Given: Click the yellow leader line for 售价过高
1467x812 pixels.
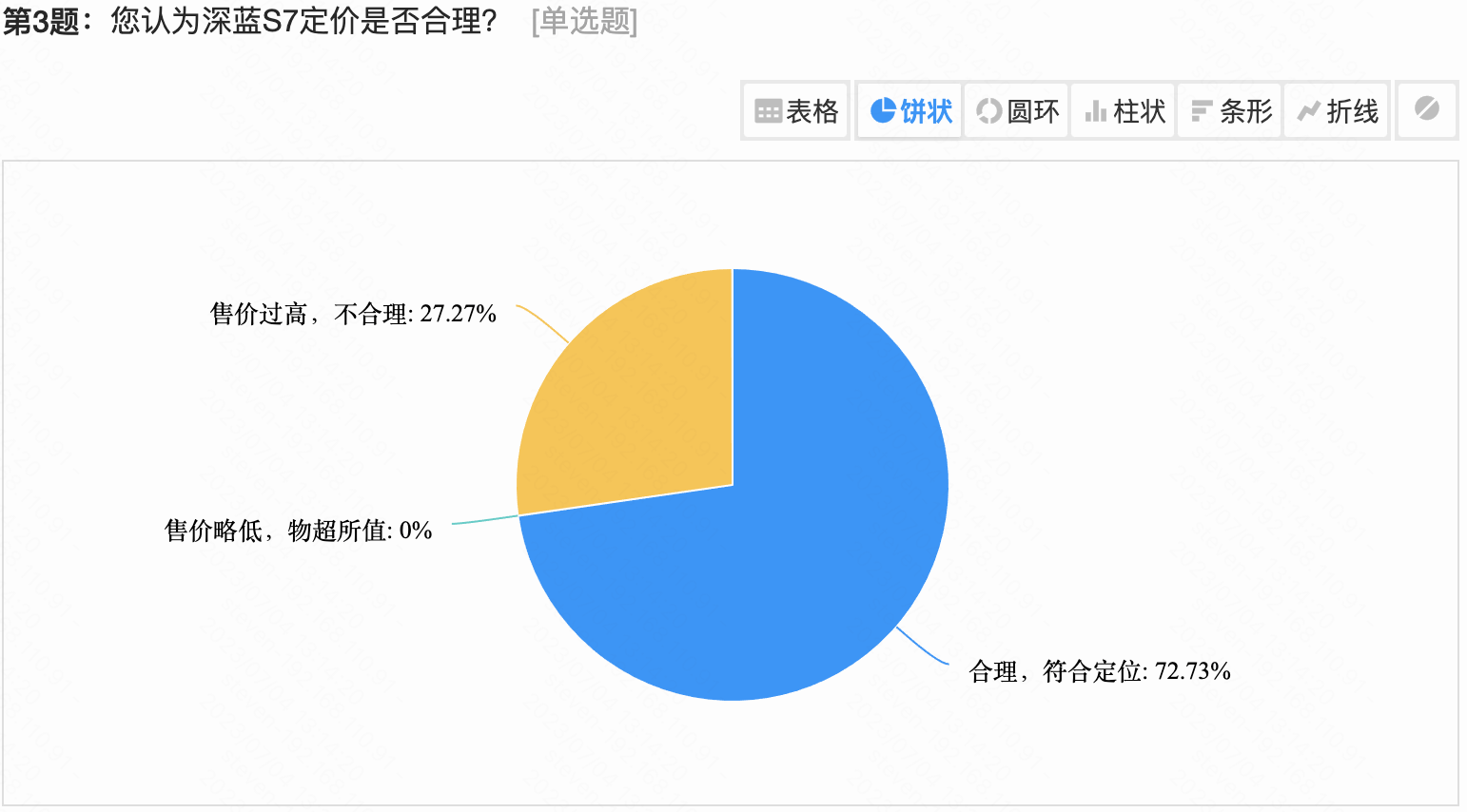Looking at the screenshot, I should 542,321.
